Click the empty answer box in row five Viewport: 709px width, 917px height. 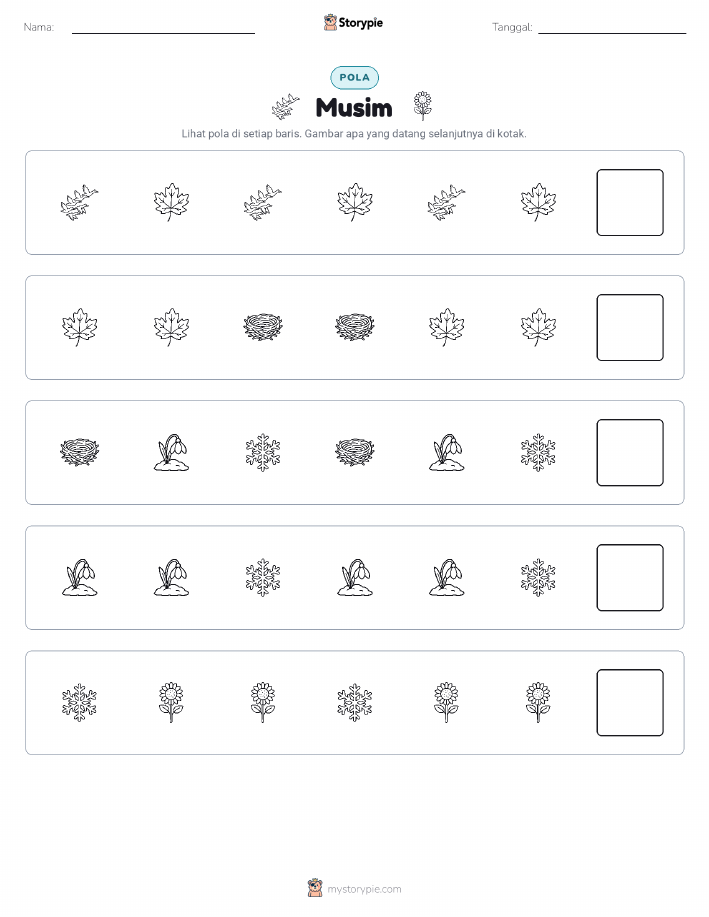click(x=630, y=702)
